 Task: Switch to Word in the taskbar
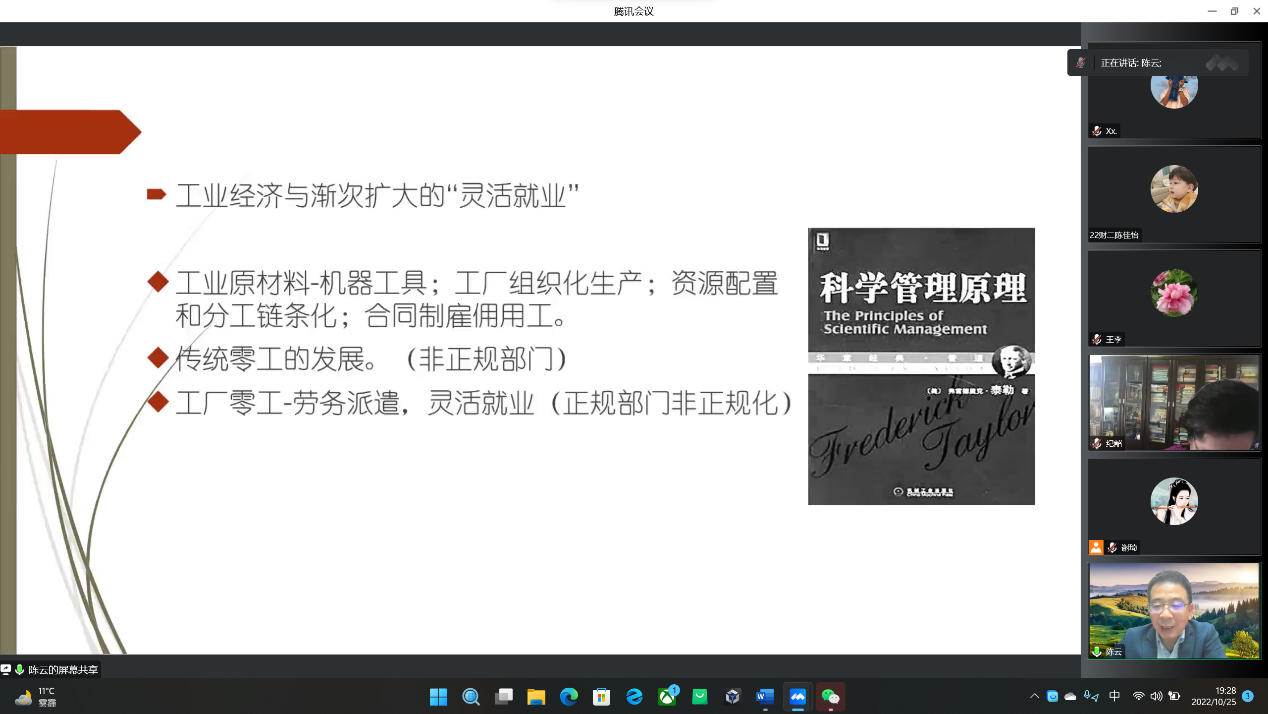765,697
